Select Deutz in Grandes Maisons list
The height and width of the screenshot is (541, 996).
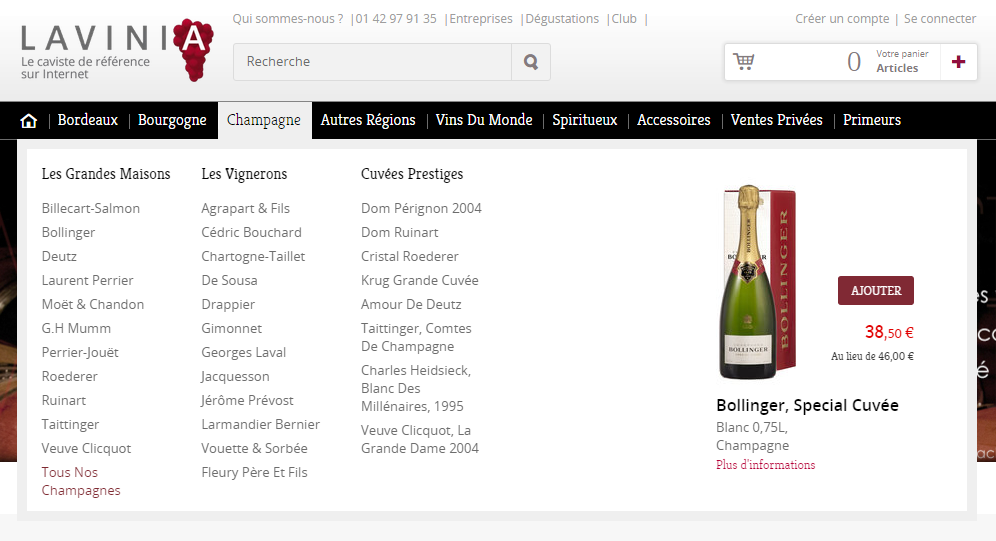[x=59, y=257]
